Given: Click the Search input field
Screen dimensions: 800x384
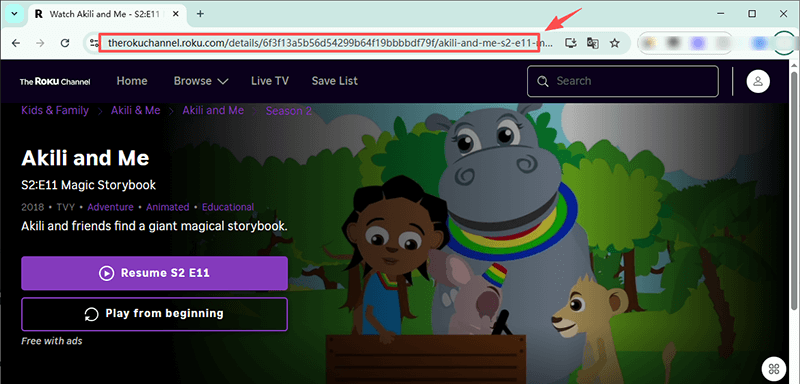Looking at the screenshot, I should point(622,81).
